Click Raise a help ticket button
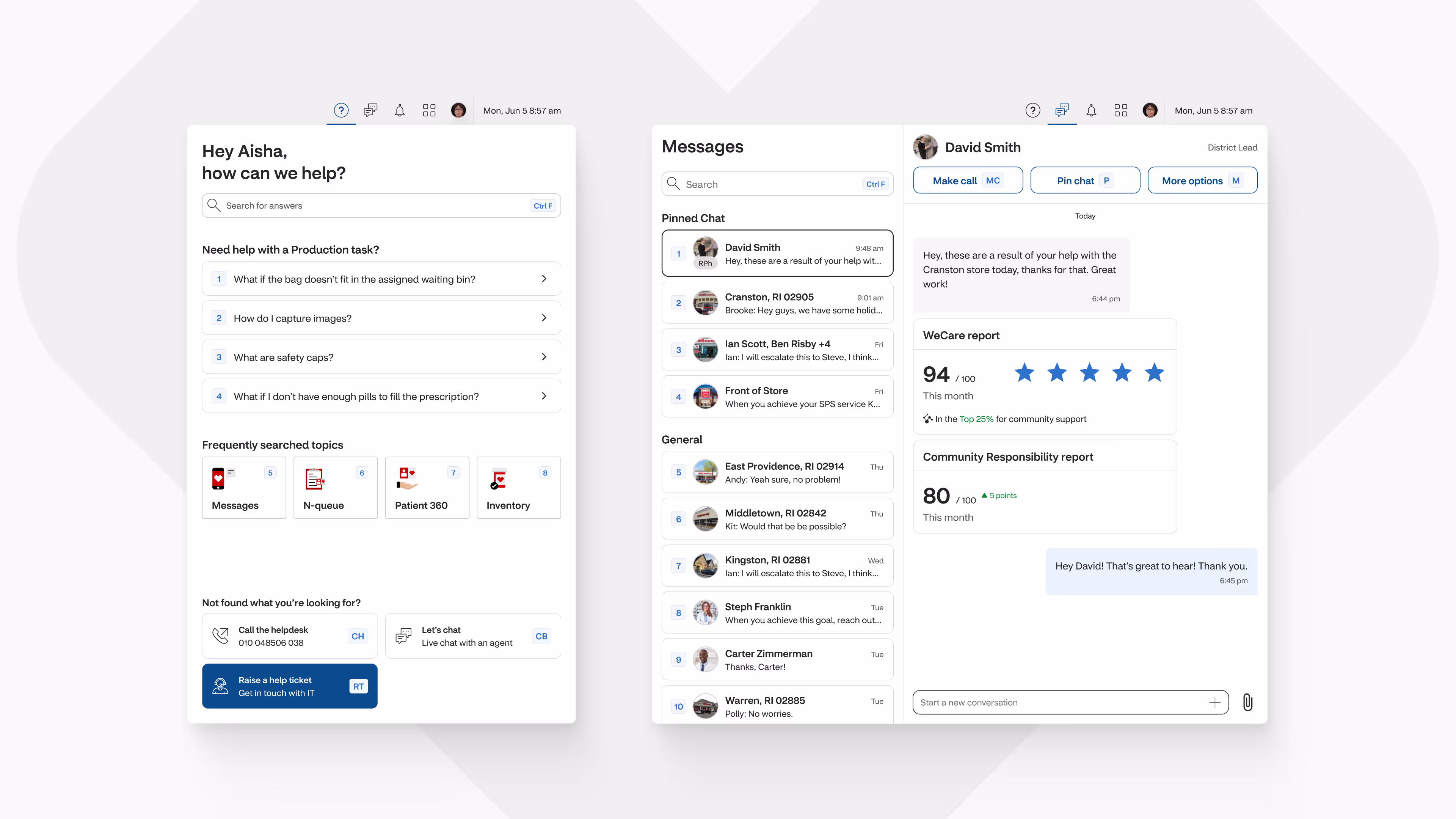Image resolution: width=1456 pixels, height=819 pixels. (x=289, y=686)
